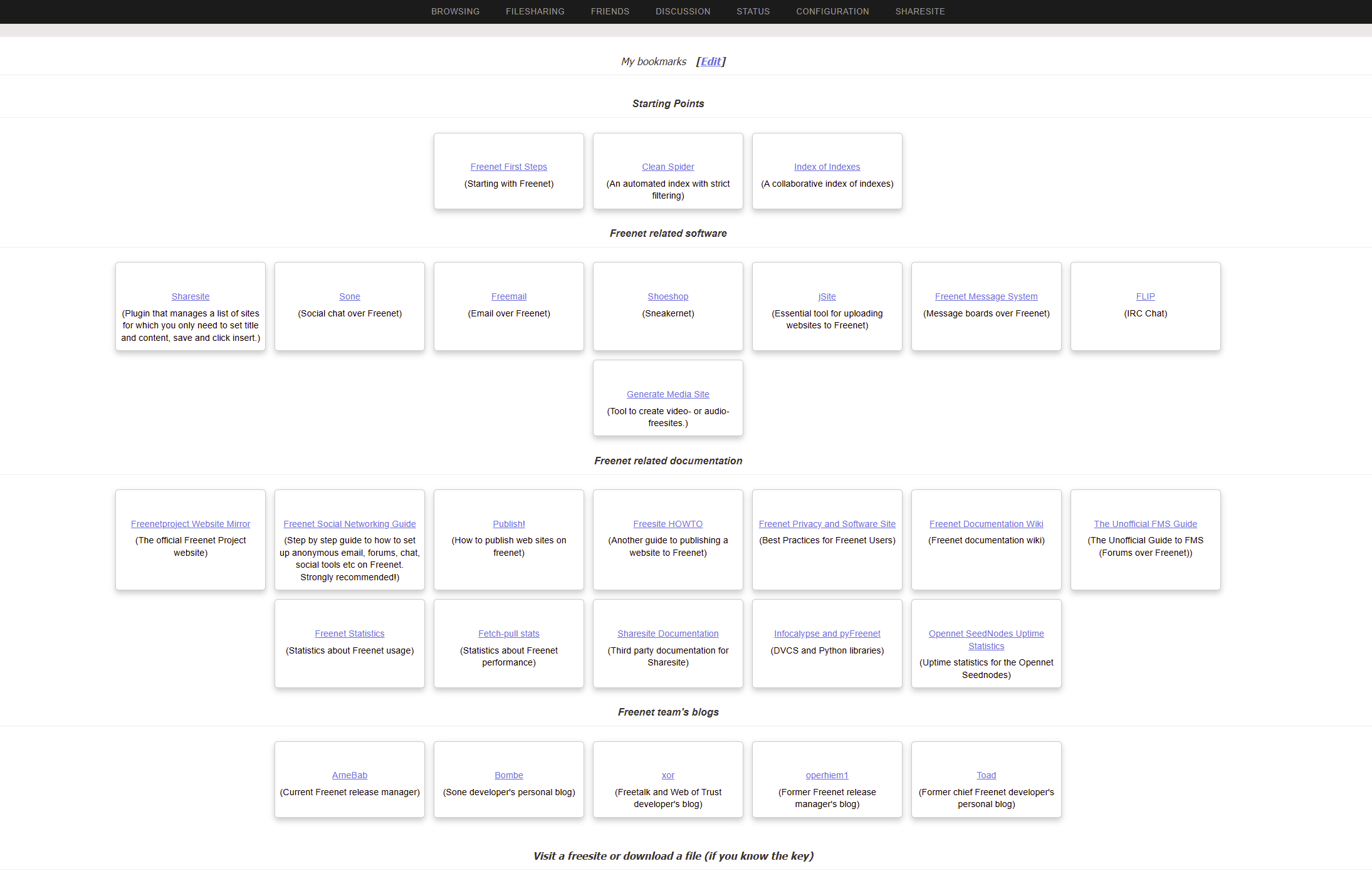The width and height of the screenshot is (1372, 871).
Task: Click '(Sone developer's personal blog)' text
Action: (508, 792)
